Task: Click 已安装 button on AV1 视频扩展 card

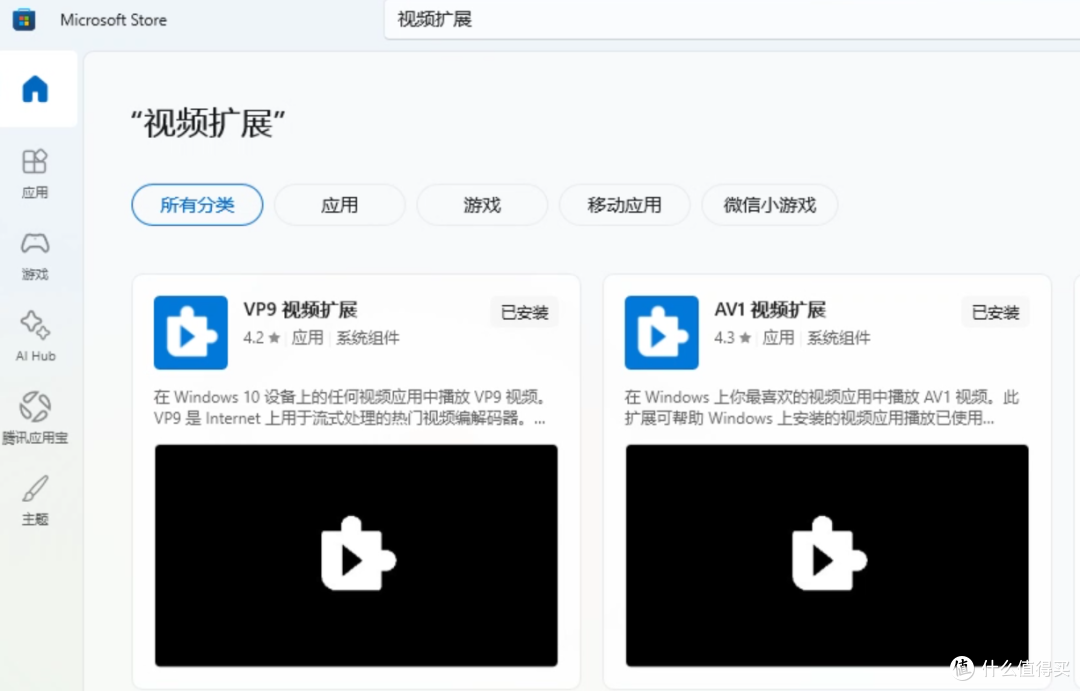Action: pos(995,312)
